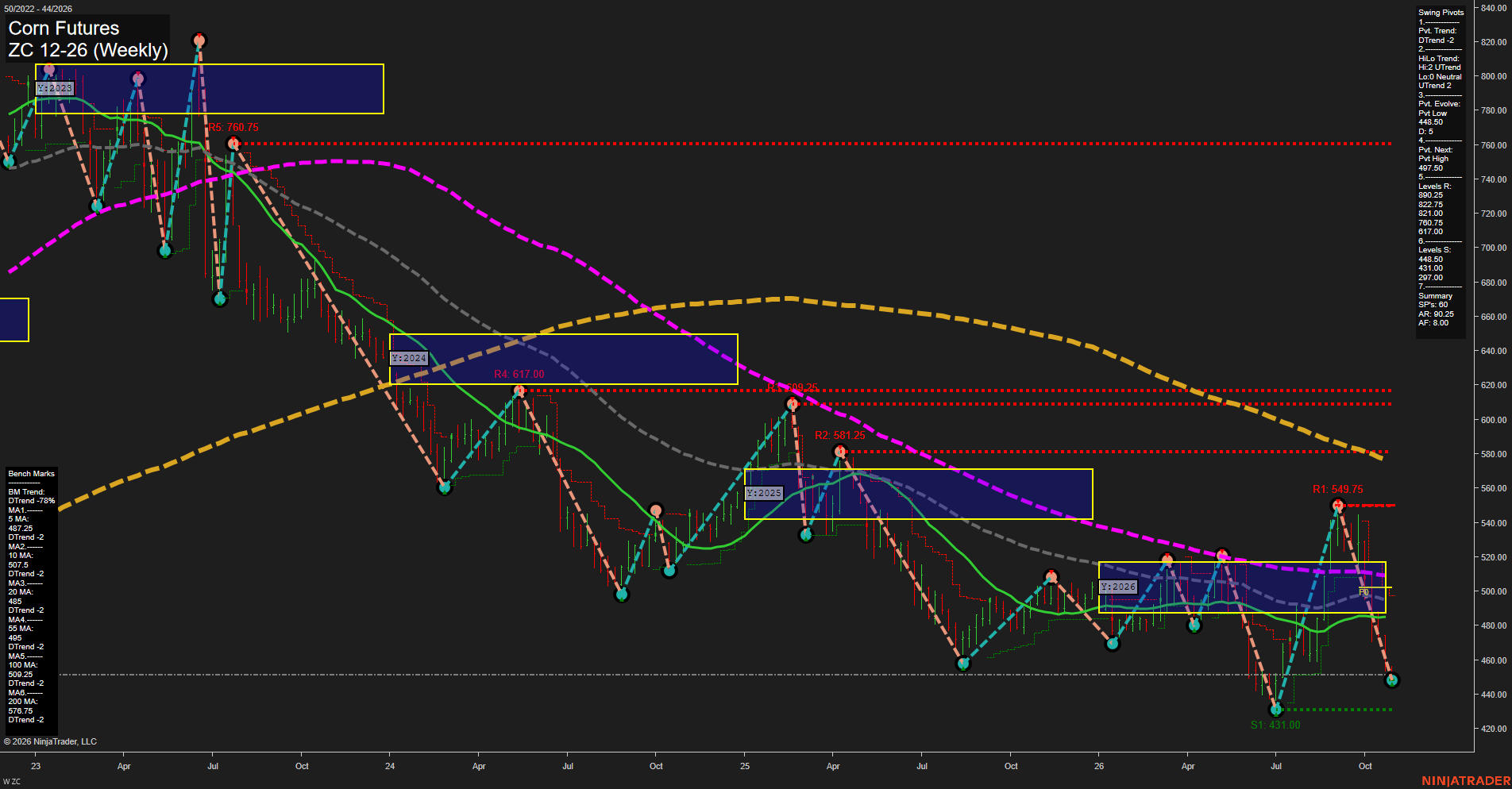Select the swing pivot high marker at R1 549.75
The width and height of the screenshot is (1512, 789).
pyautogui.click(x=1338, y=505)
